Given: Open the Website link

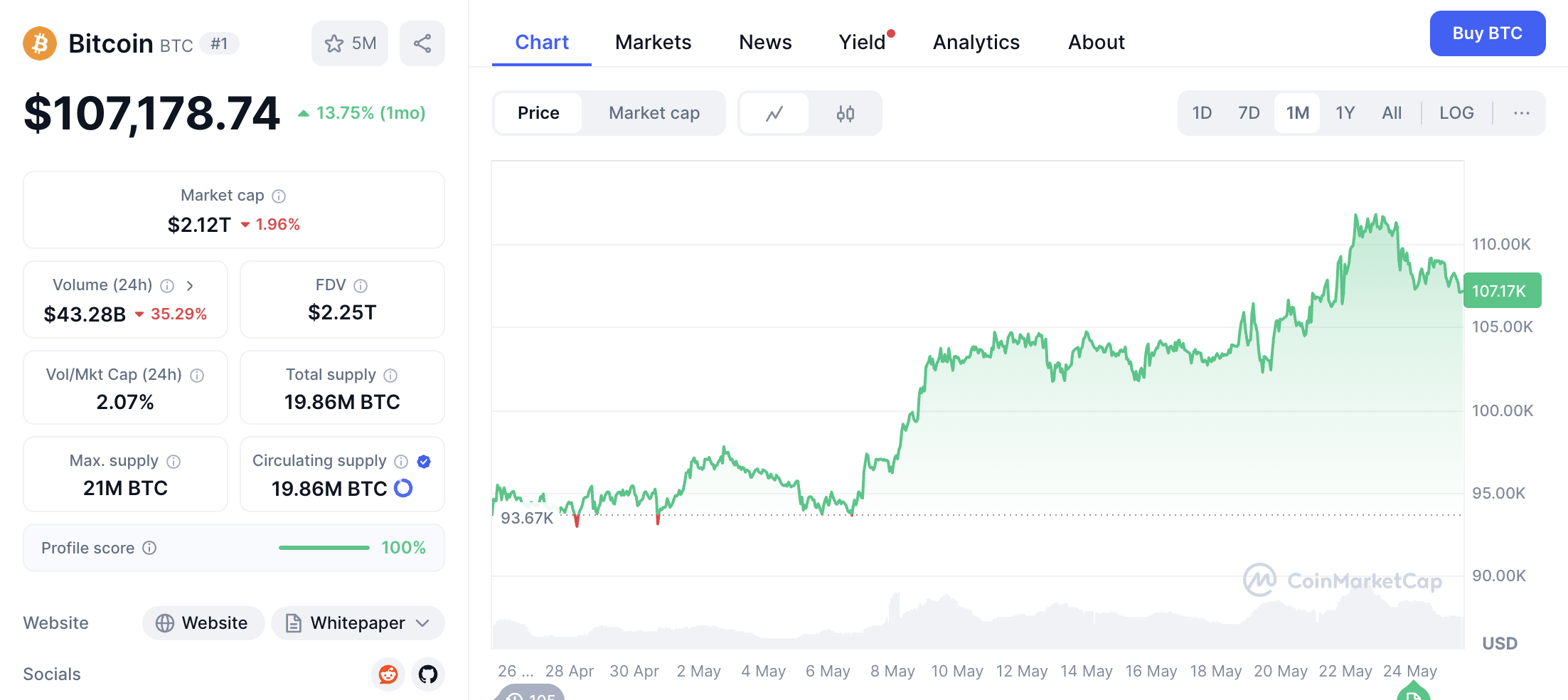Looking at the screenshot, I should click(x=203, y=623).
